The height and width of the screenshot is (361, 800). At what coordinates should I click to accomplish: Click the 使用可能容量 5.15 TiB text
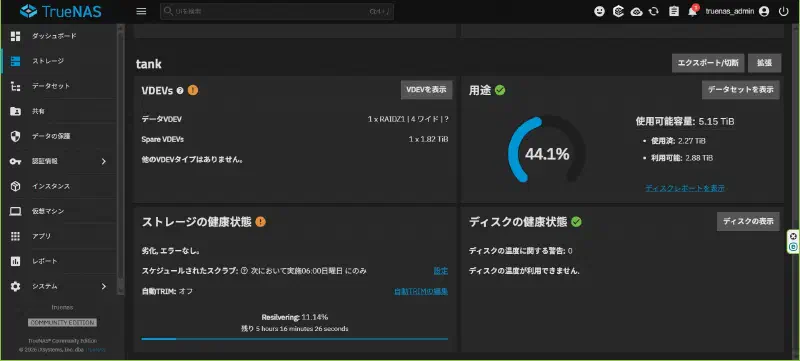(x=685, y=121)
